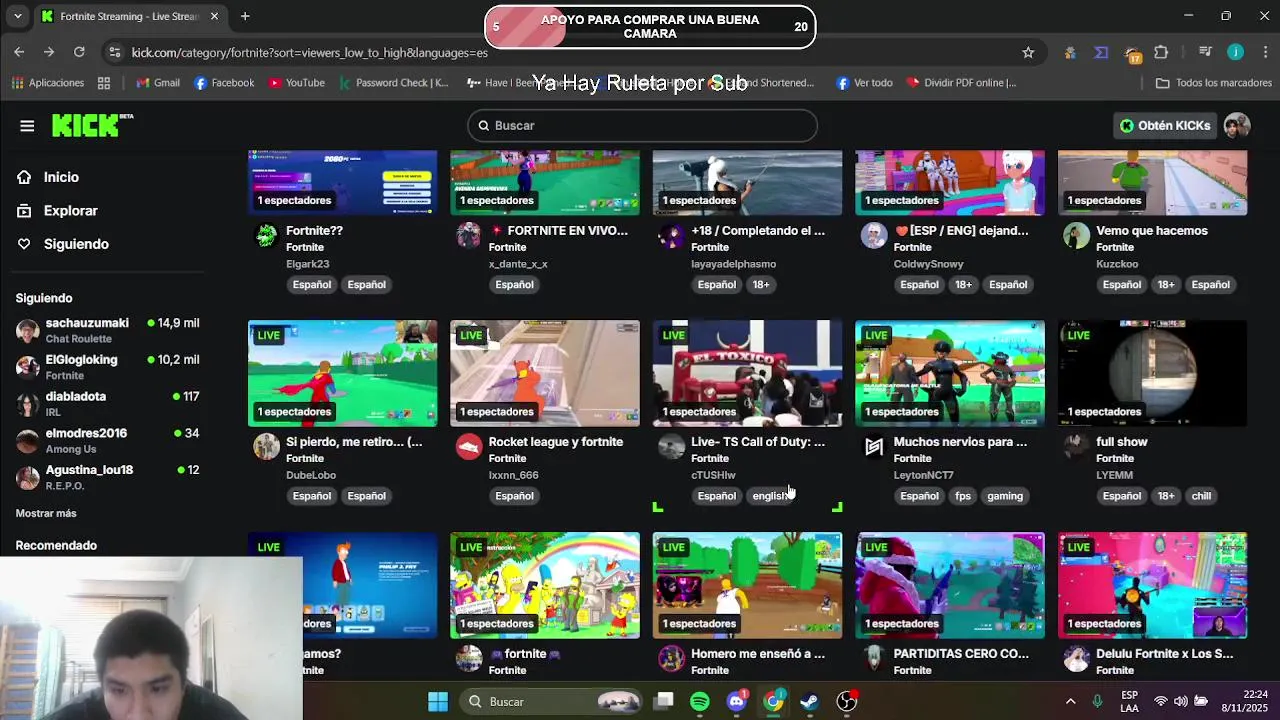Image resolution: width=1280 pixels, height=720 pixels.
Task: Open 'Delulu Fortnite x Los S...' stream title
Action: point(1164,654)
